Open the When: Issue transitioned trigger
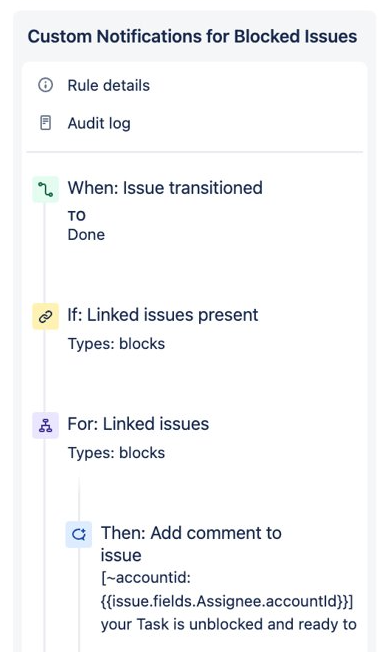 [x=165, y=188]
